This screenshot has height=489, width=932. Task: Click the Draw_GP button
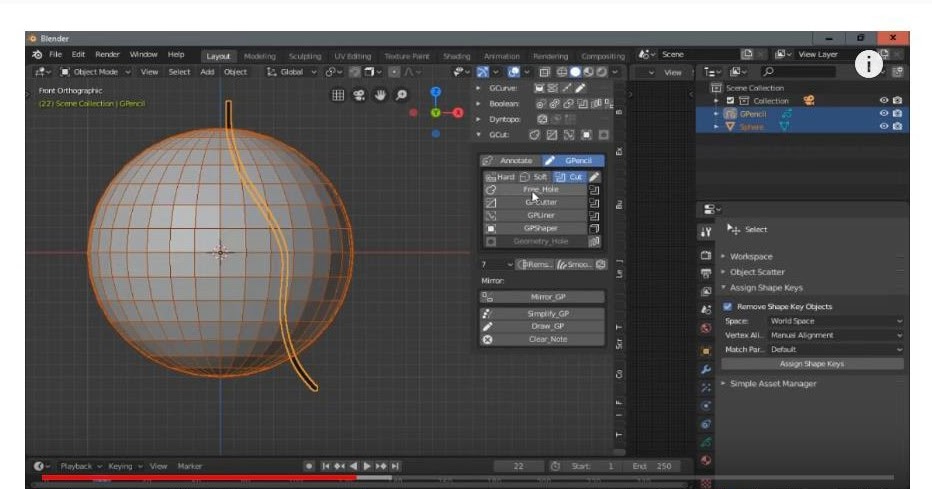(x=543, y=327)
